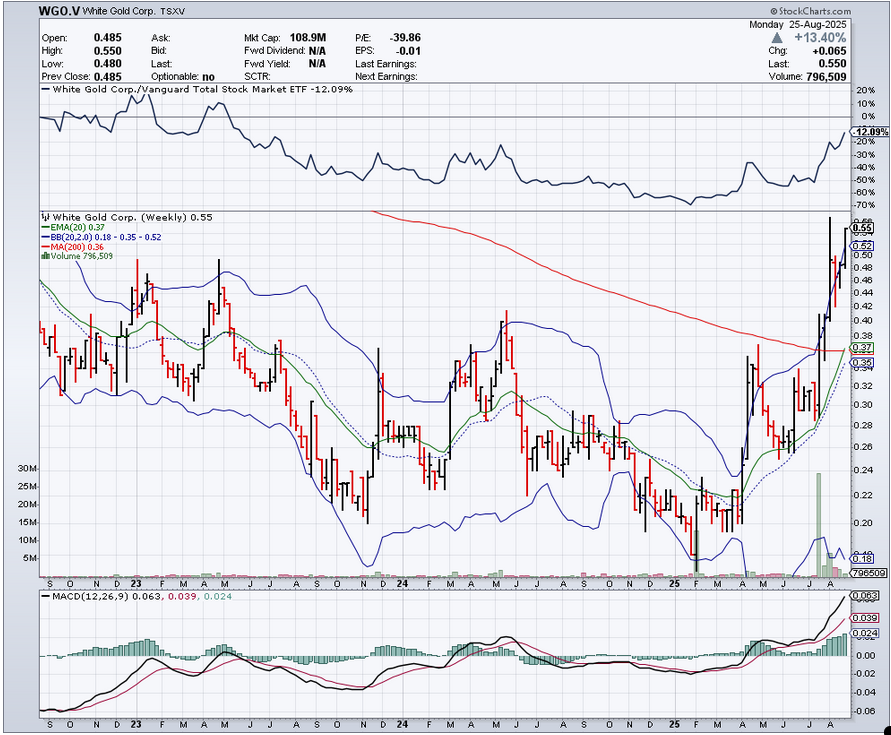Click the red MA(200) line marker in legend
Viewport: 891px width, 735px height.
pyautogui.click(x=44, y=247)
